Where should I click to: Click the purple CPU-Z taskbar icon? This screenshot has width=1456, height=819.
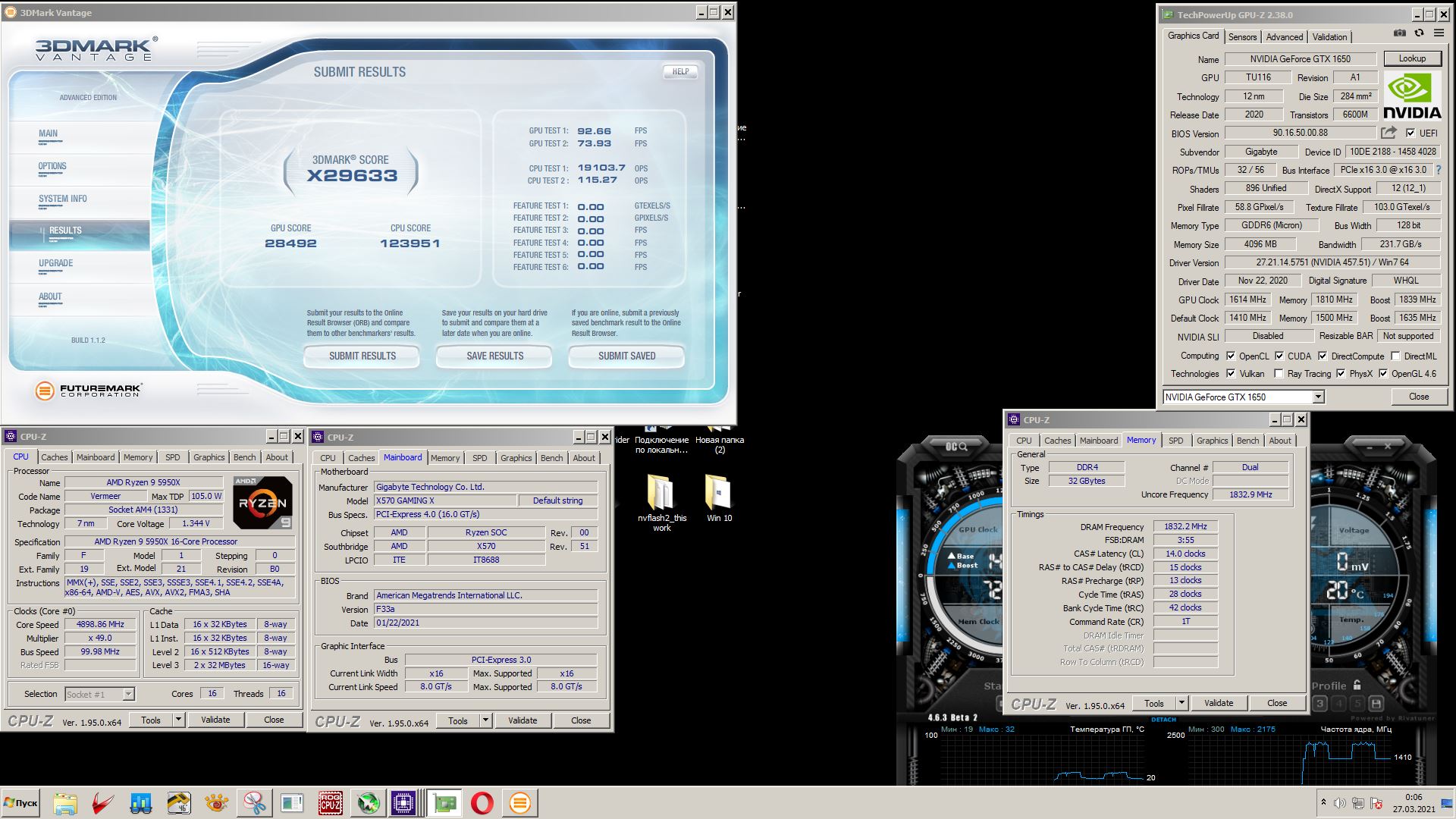pos(403,803)
